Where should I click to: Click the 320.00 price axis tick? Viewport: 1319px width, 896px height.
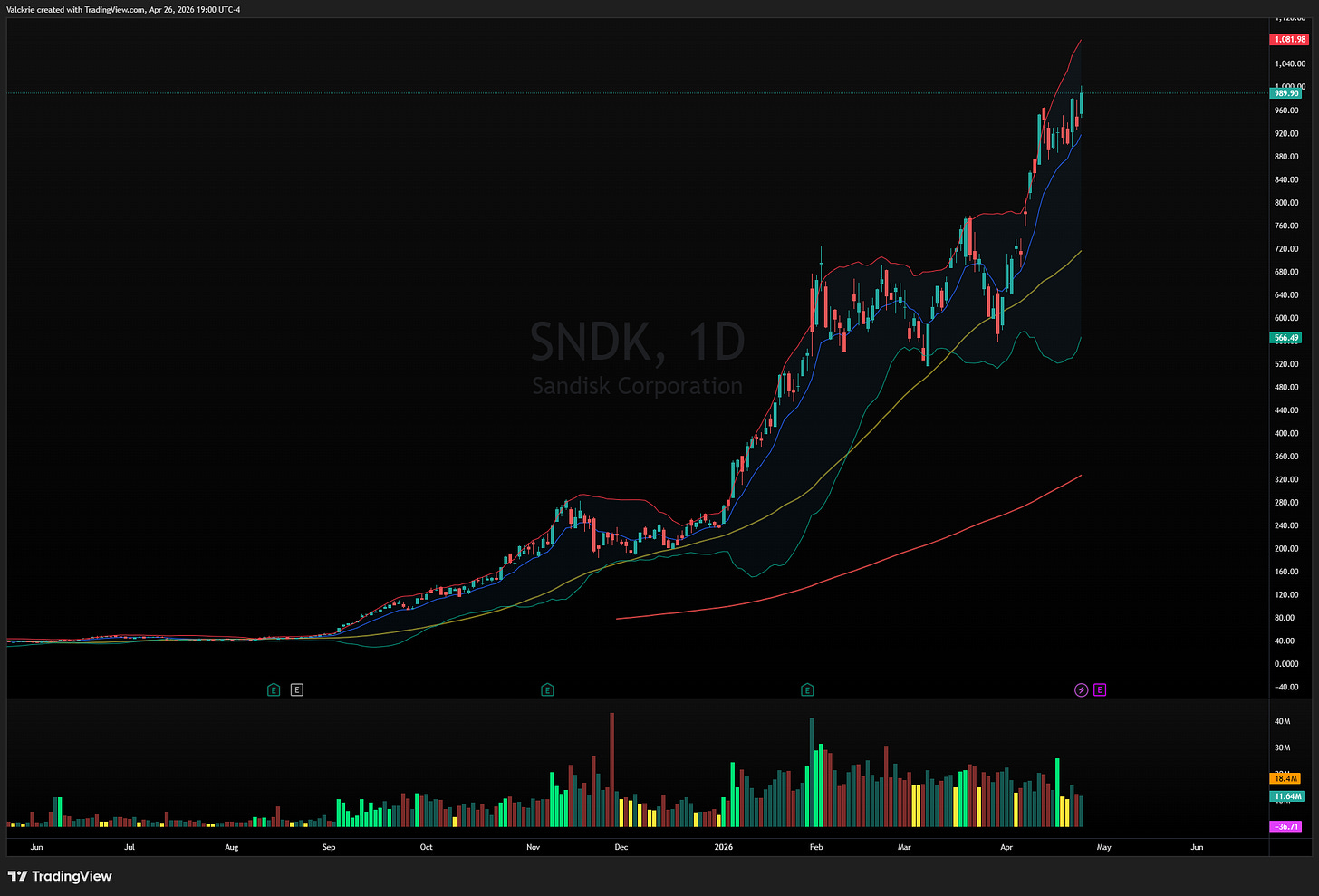(x=1286, y=480)
